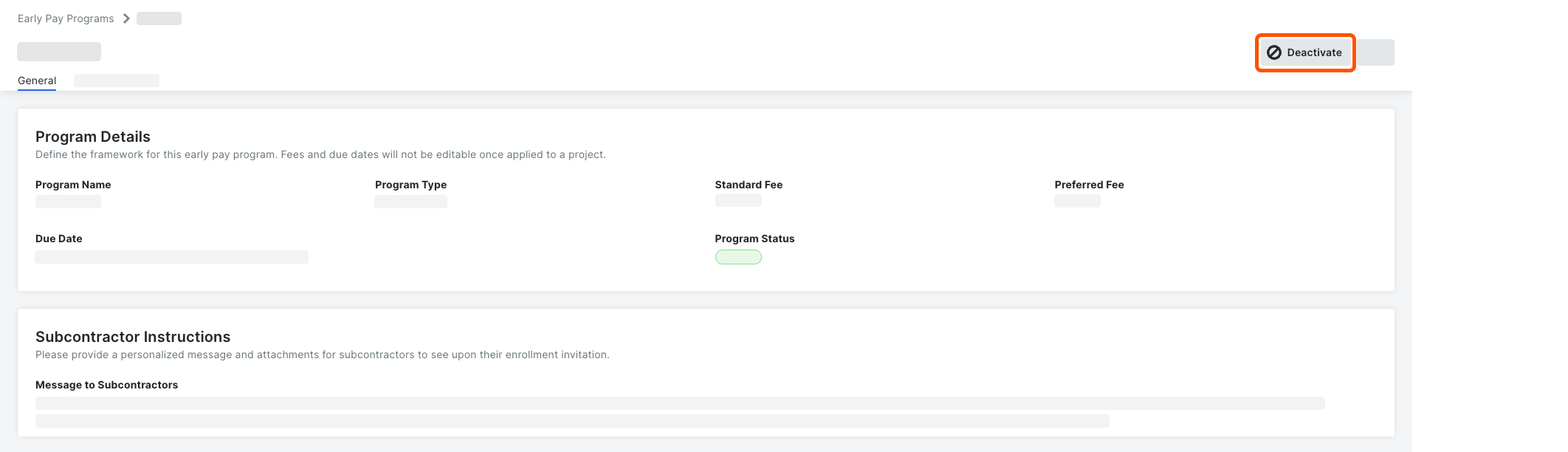
Task: Click second line of subcontractor message
Action: pyautogui.click(x=572, y=421)
